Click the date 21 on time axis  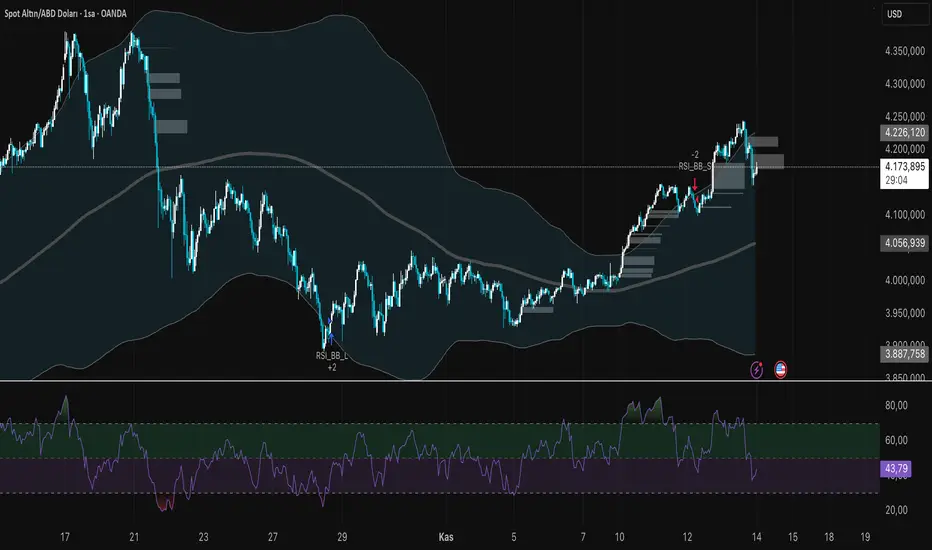134,537
